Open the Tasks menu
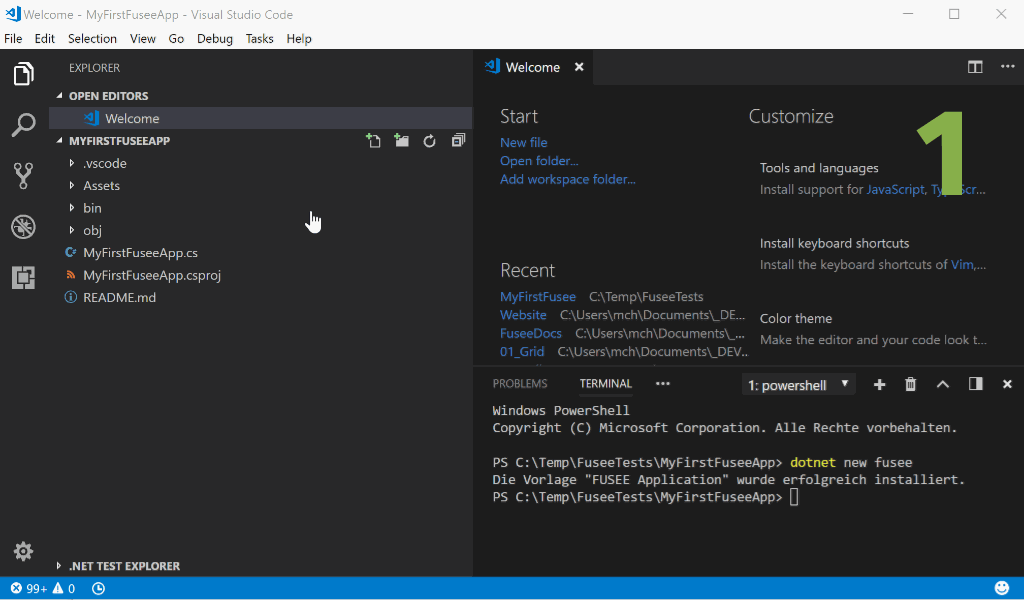This screenshot has width=1024, height=600. coord(259,39)
